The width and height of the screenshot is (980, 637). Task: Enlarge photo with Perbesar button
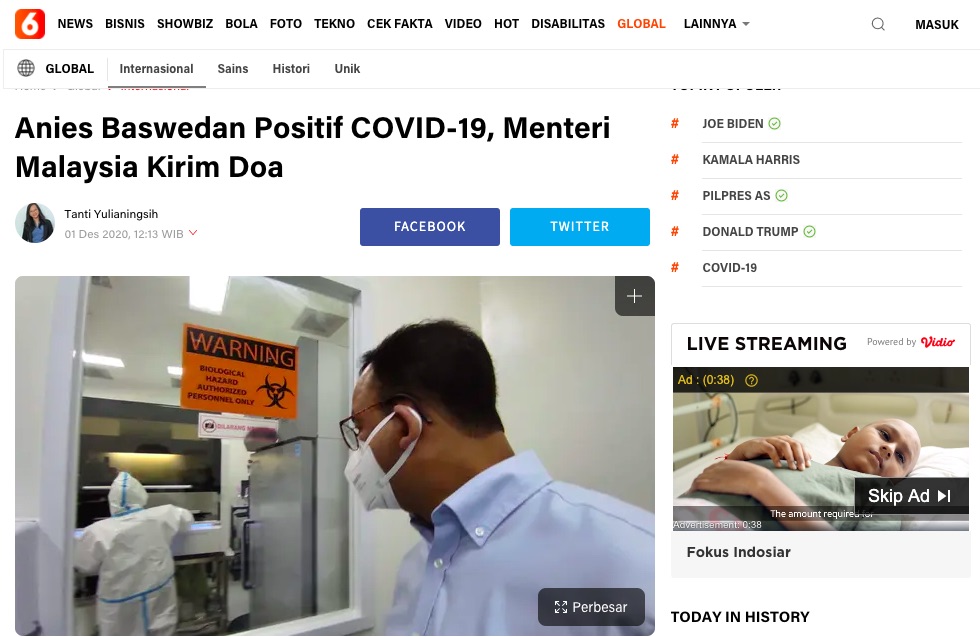pos(591,606)
